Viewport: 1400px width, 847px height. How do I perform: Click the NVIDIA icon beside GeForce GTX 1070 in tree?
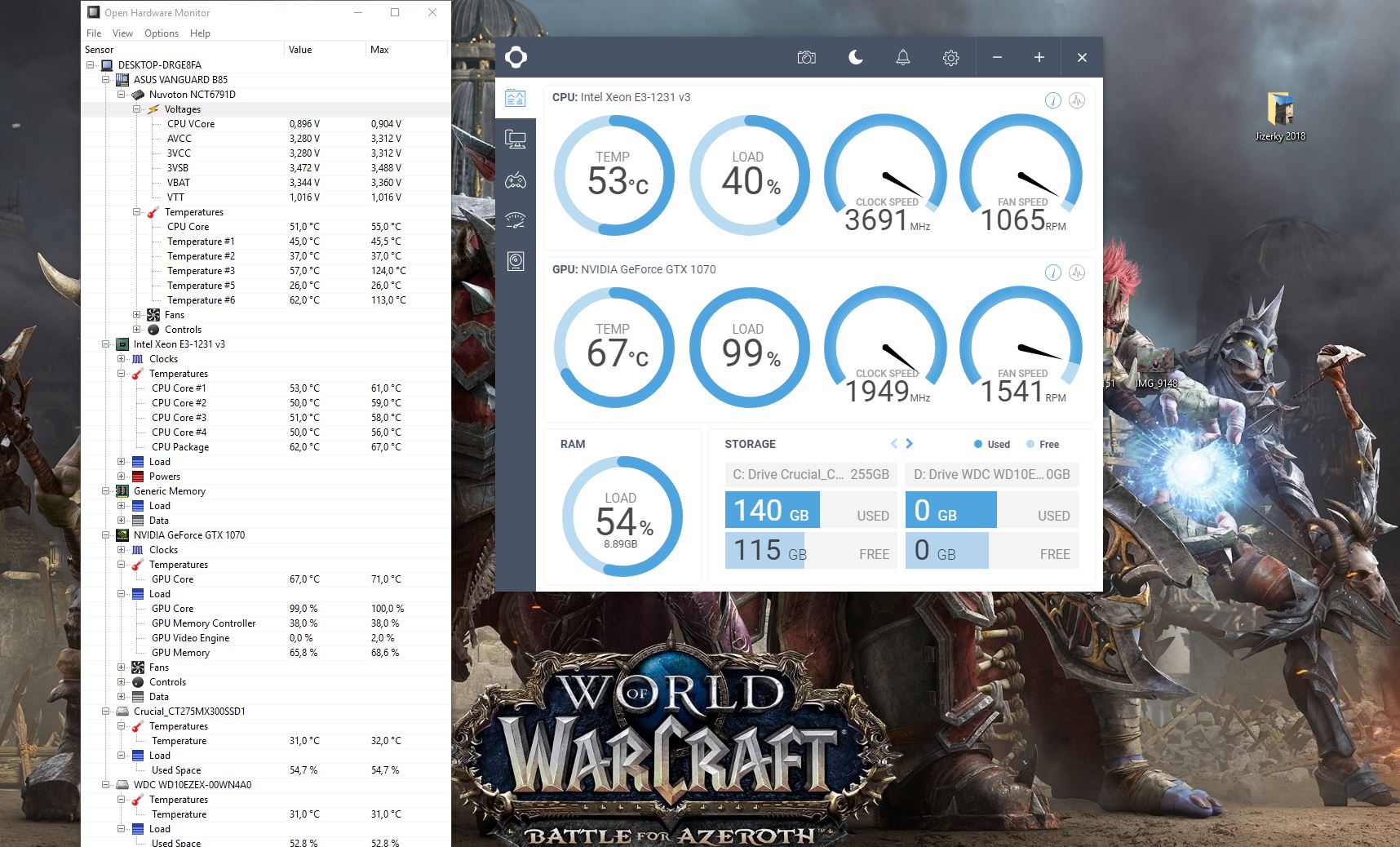pos(122,535)
